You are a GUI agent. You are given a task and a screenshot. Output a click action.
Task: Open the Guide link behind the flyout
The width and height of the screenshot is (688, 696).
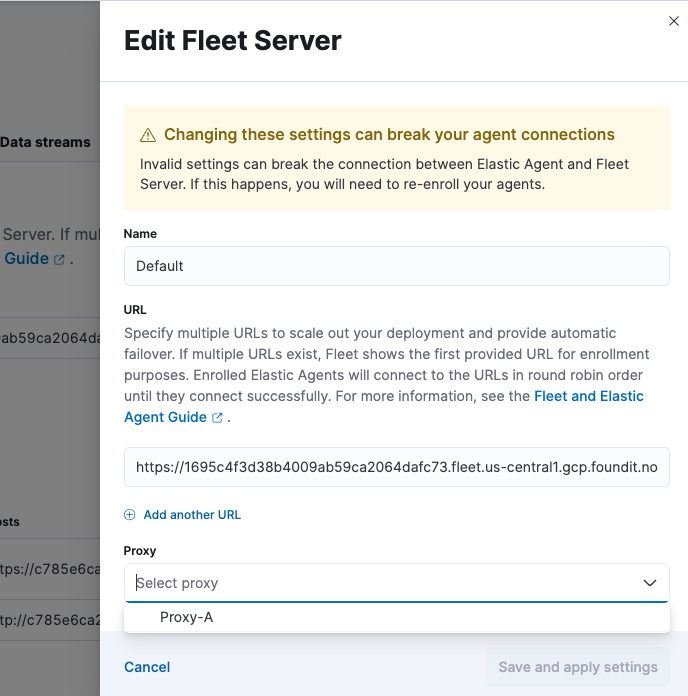click(x=27, y=258)
